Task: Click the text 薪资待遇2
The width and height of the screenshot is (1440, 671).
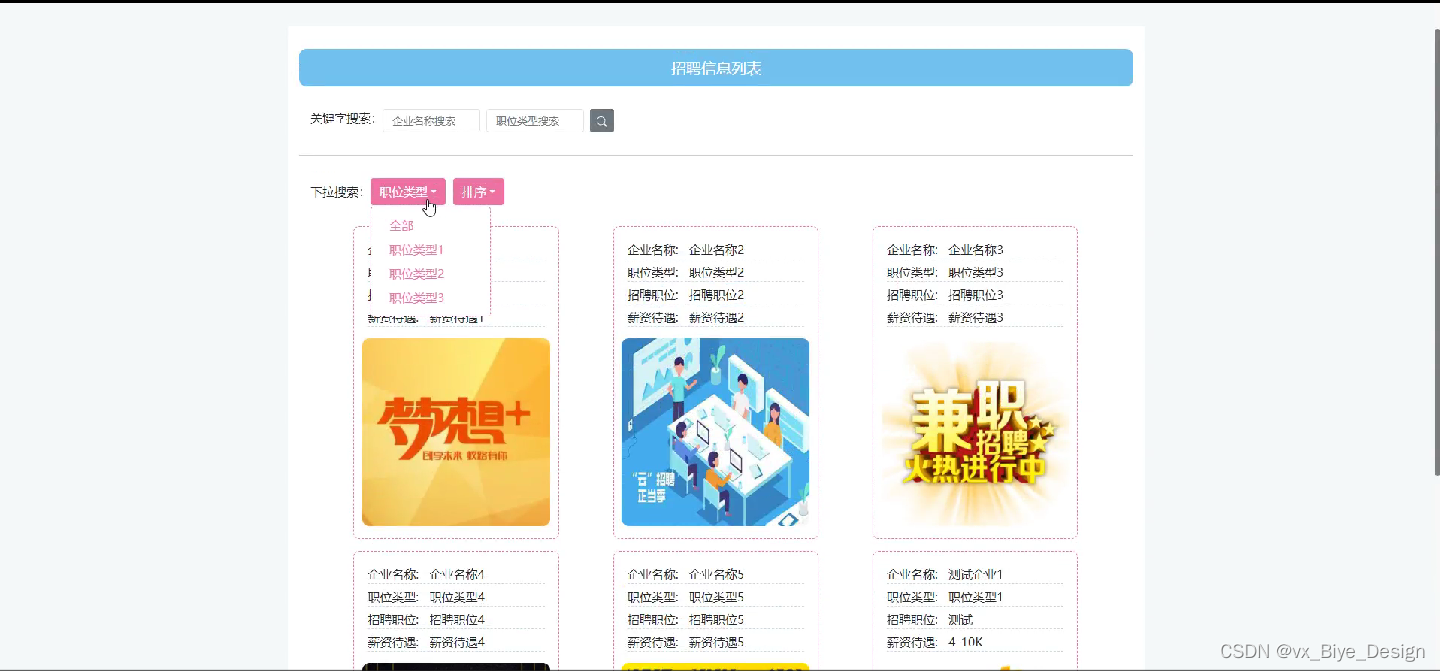Action: coord(716,318)
